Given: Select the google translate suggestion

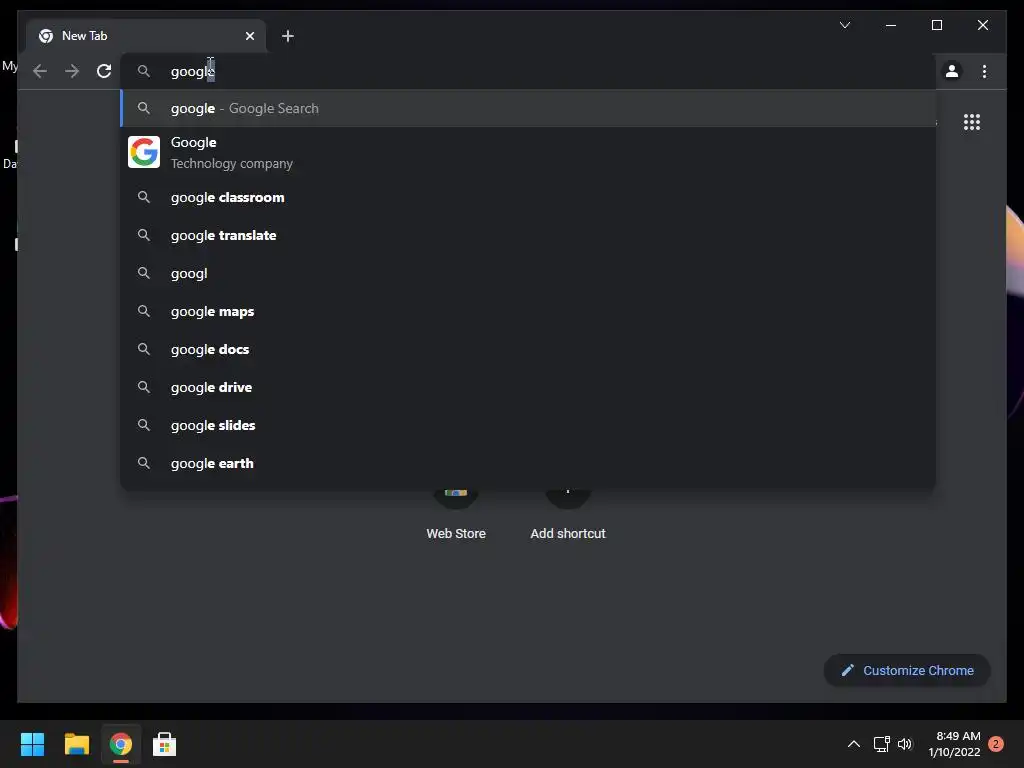Looking at the screenshot, I should click(528, 235).
